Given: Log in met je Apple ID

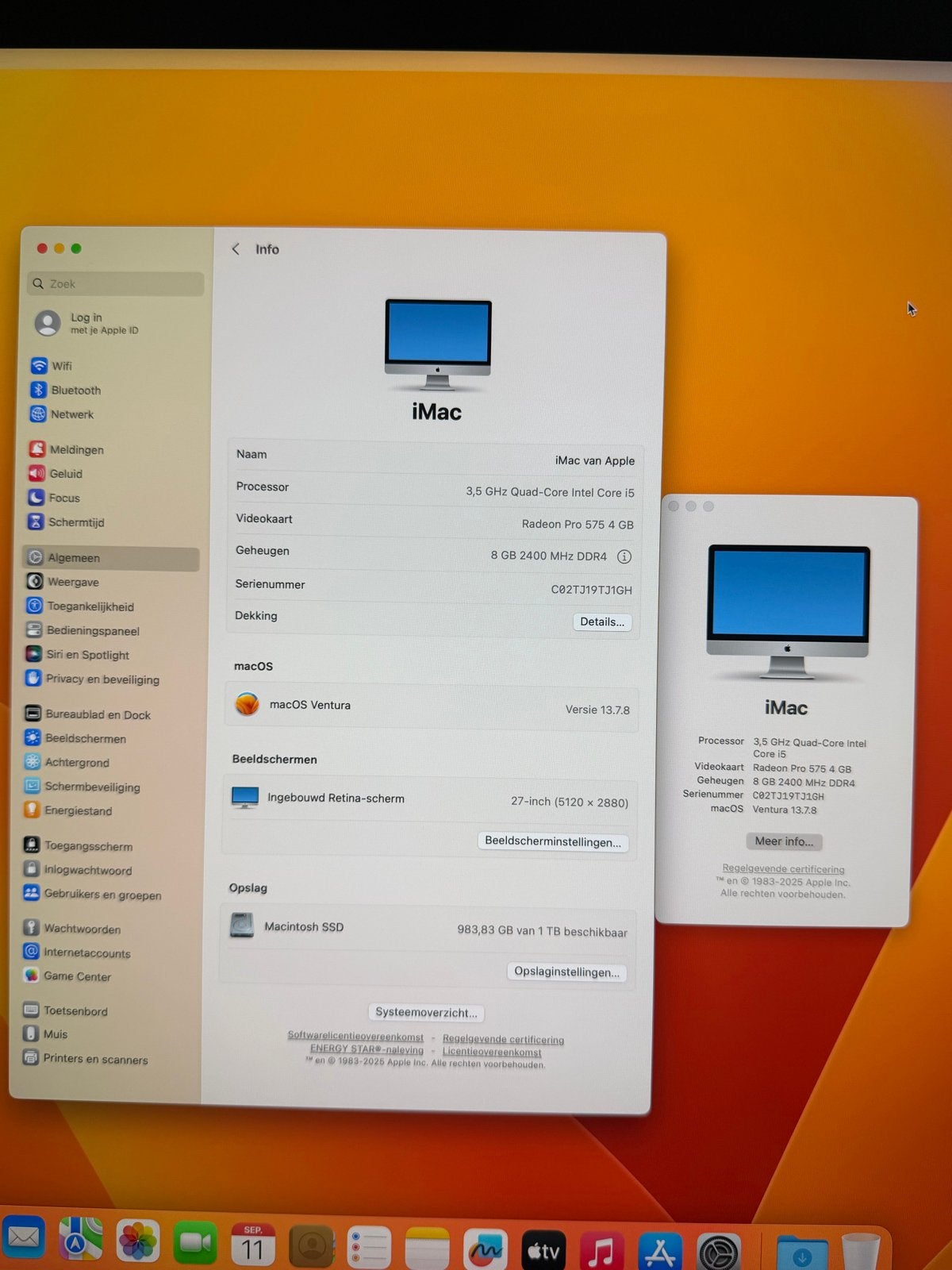Looking at the screenshot, I should coord(87,323).
